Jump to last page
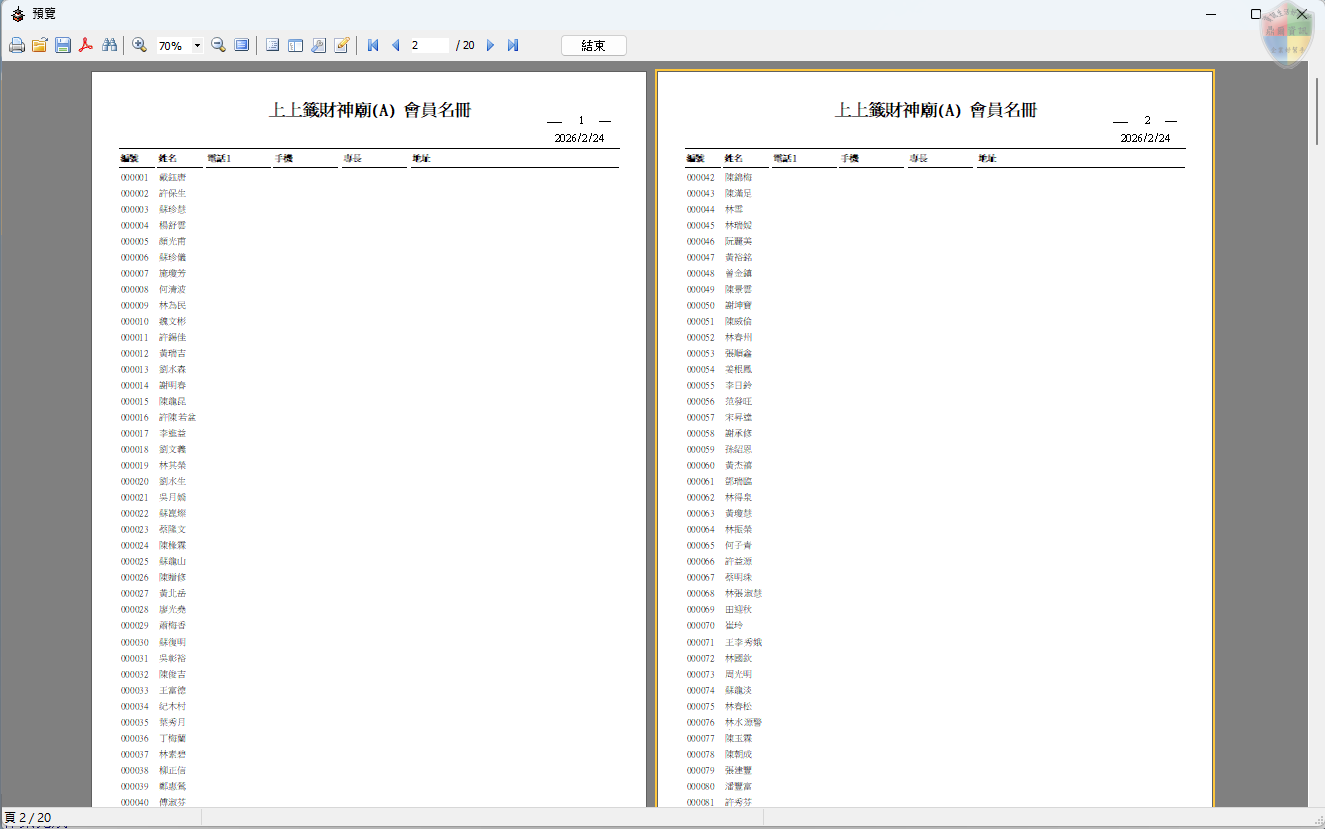1325x829 pixels. pyautogui.click(x=513, y=45)
